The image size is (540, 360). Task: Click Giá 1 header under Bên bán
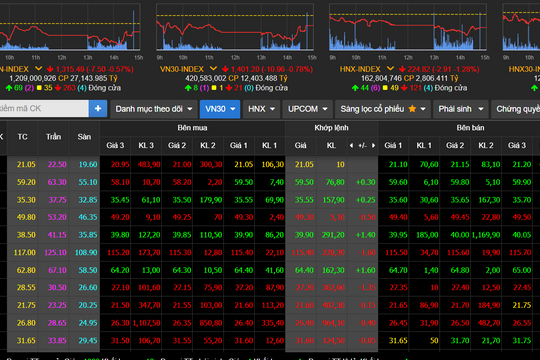pyautogui.click(x=393, y=145)
